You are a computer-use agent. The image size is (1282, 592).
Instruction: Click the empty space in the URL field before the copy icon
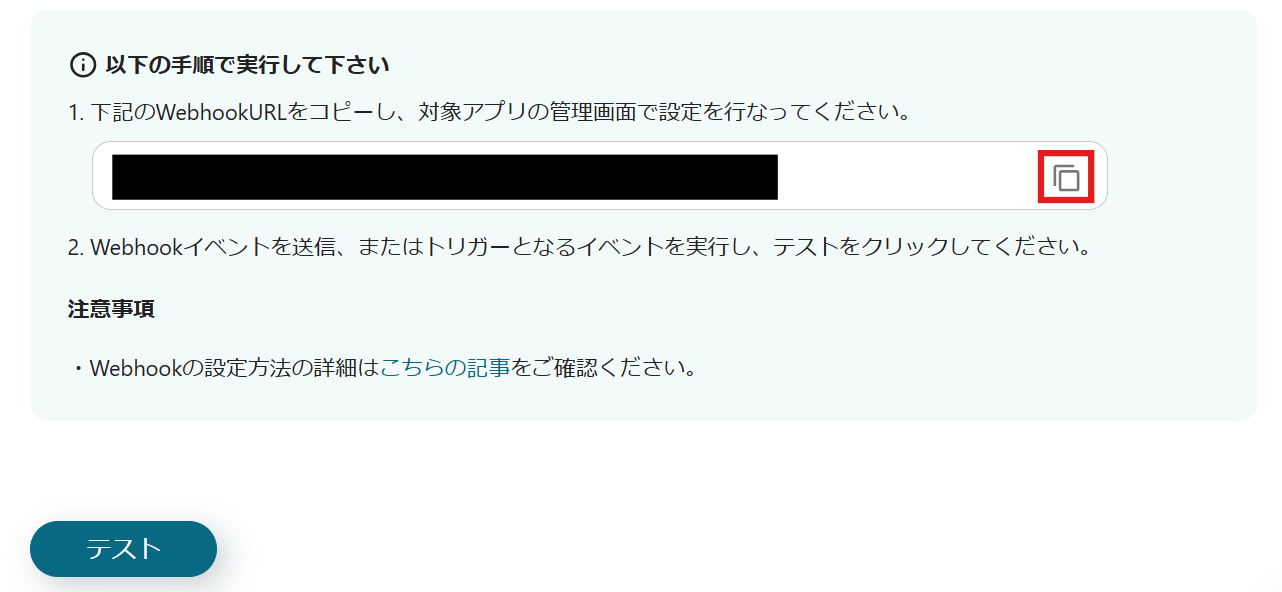coord(910,177)
